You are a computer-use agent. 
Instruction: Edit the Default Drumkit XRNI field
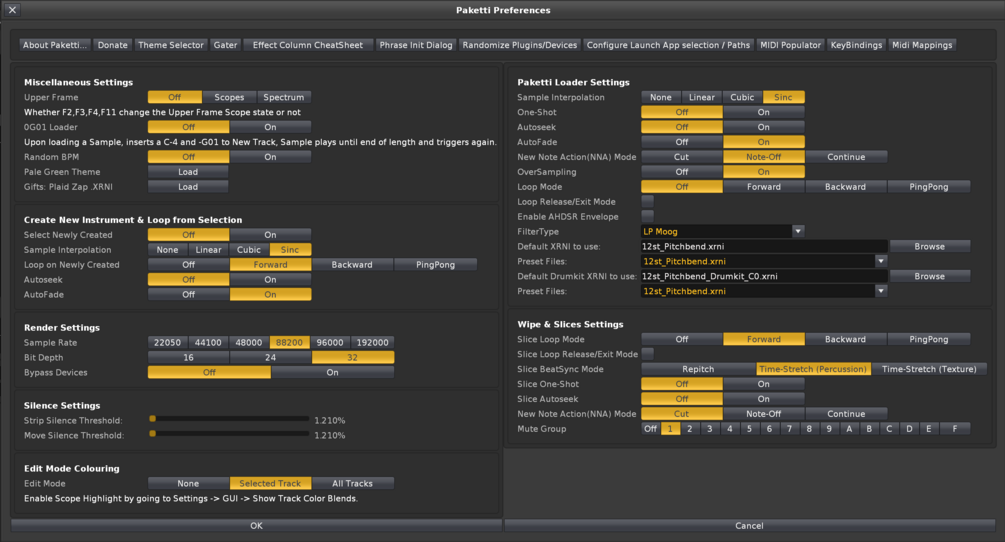(764, 276)
